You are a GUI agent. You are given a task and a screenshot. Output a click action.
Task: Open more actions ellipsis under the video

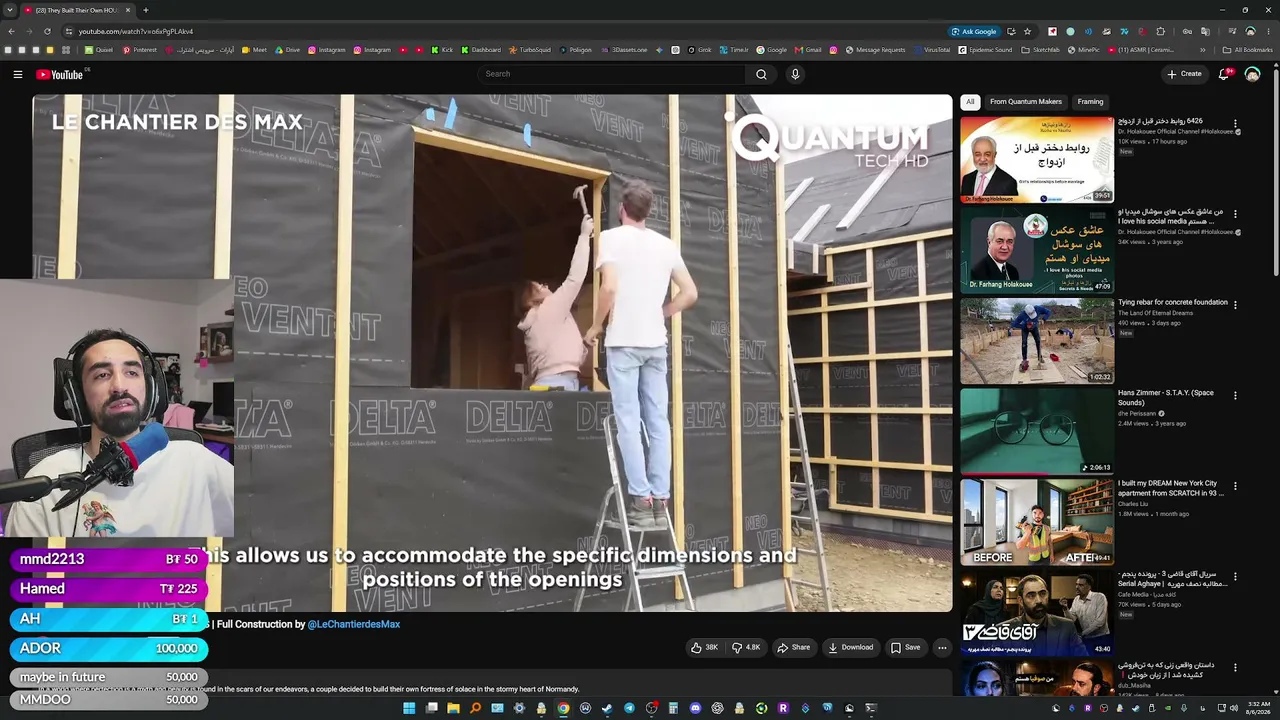[x=942, y=648]
